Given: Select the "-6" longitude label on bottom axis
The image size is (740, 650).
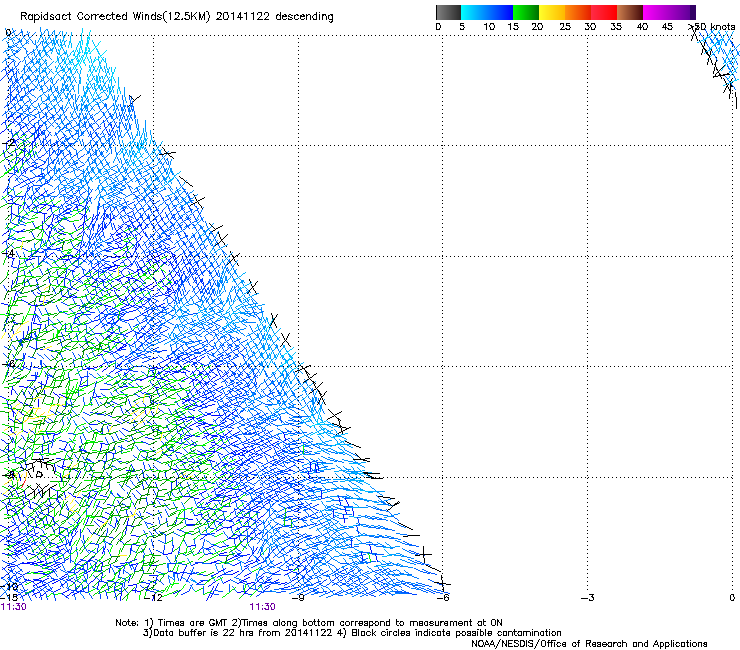Looking at the screenshot, I should coord(443,598).
